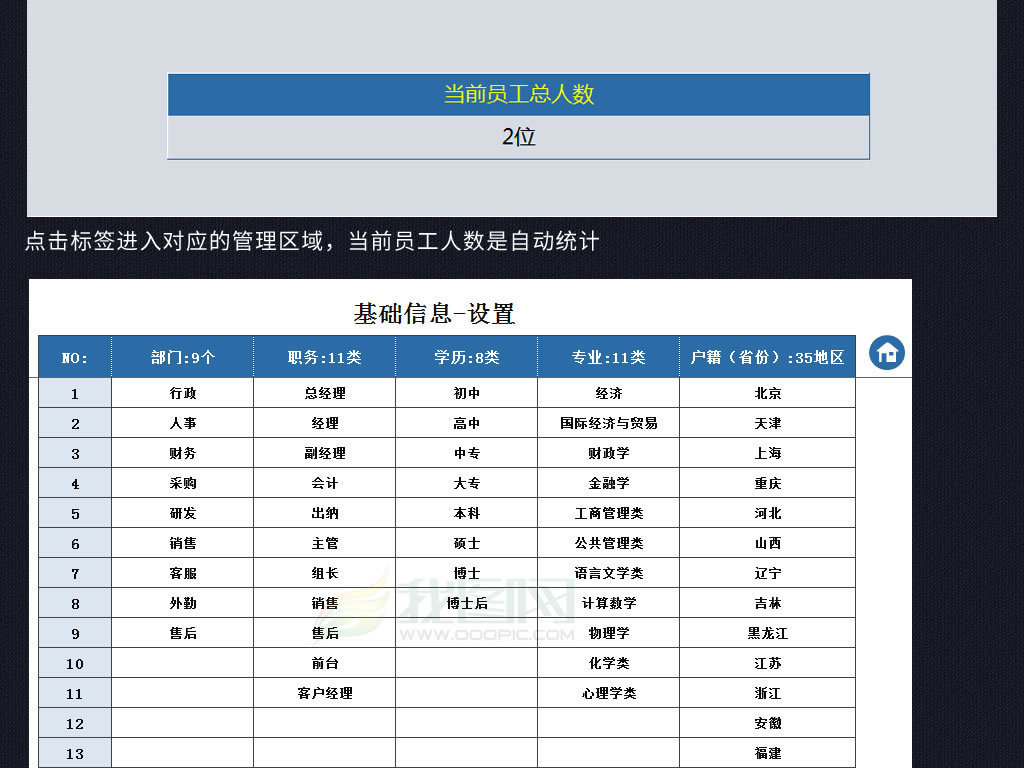Click row number 12 in NO column
Screen dimensions: 1024x768
coord(75,724)
